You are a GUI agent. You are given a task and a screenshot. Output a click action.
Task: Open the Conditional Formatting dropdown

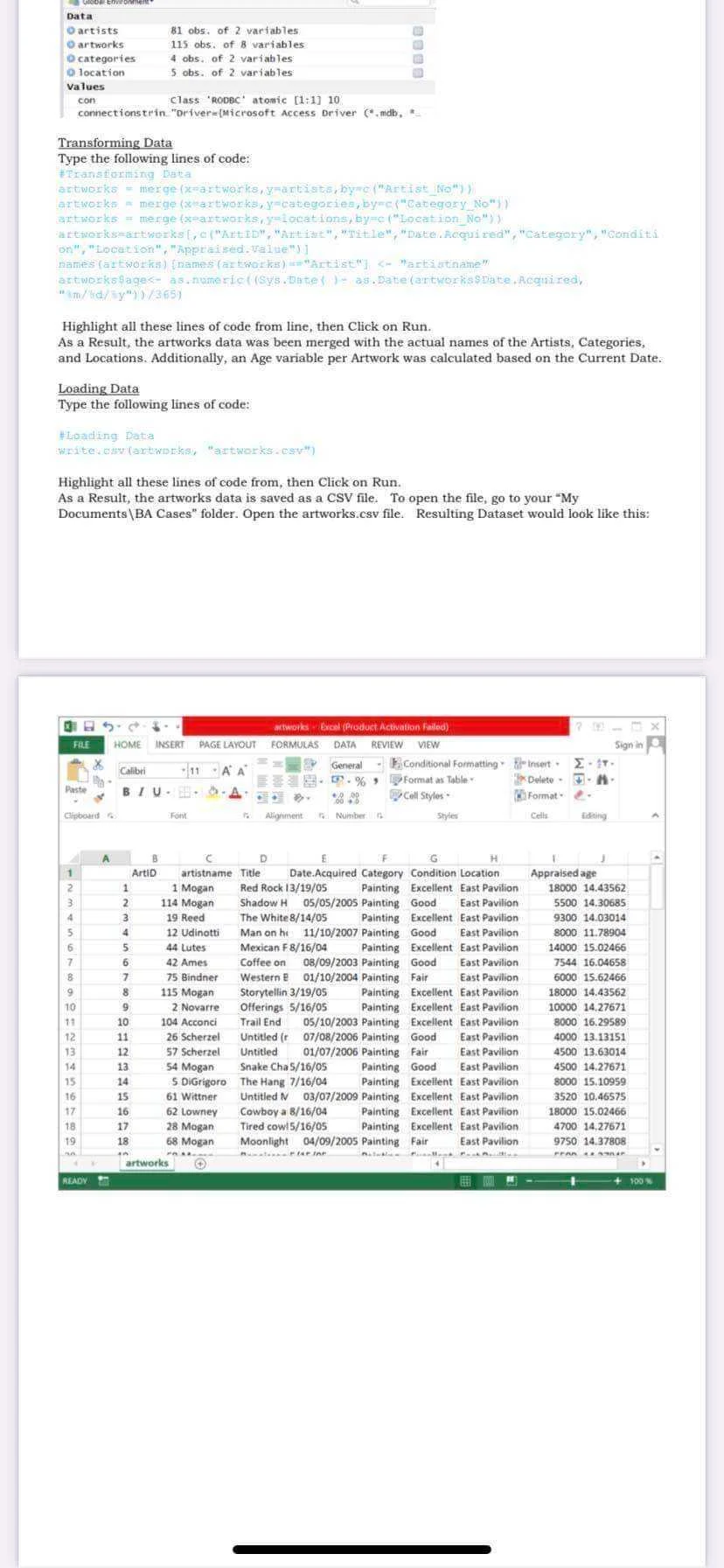(448, 764)
